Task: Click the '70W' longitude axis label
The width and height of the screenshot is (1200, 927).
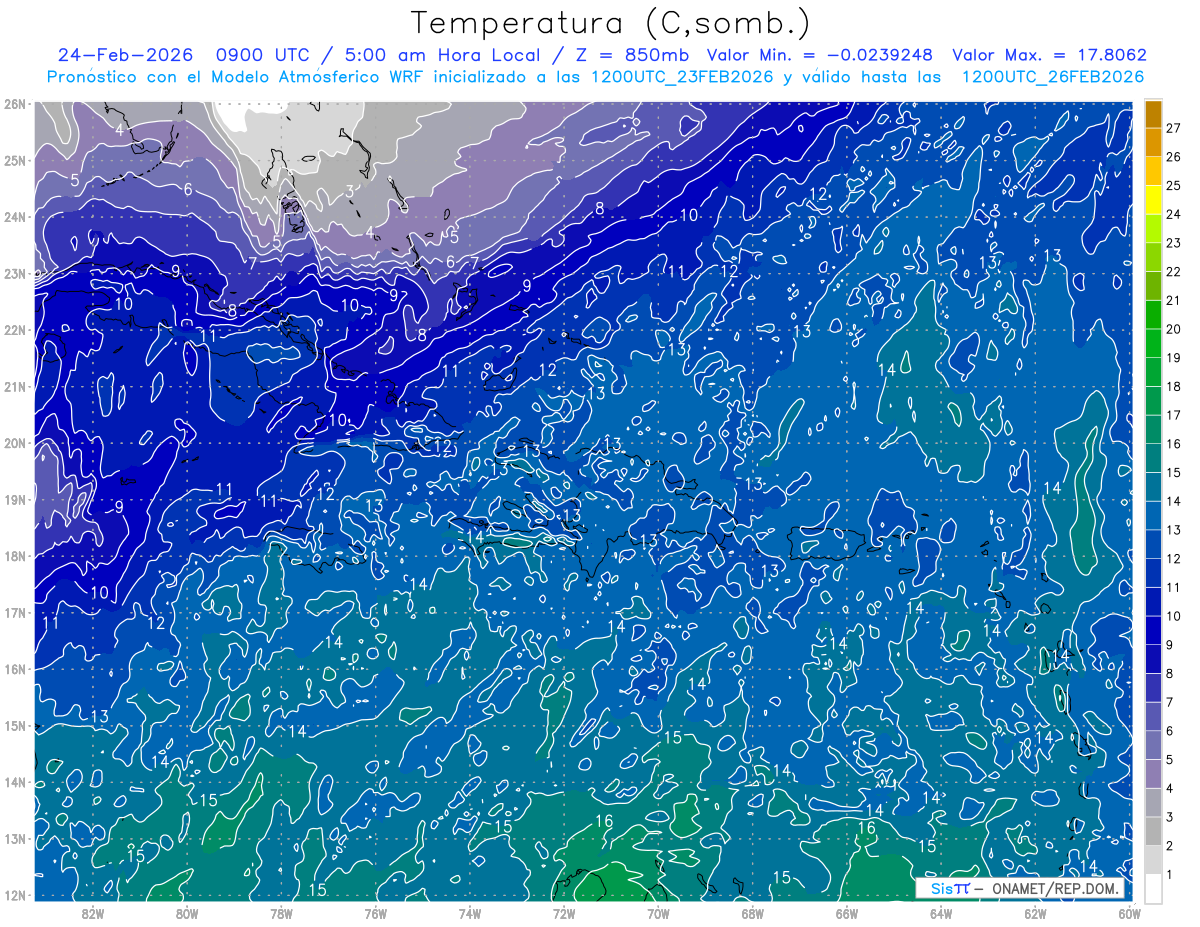Action: pyautogui.click(x=658, y=913)
